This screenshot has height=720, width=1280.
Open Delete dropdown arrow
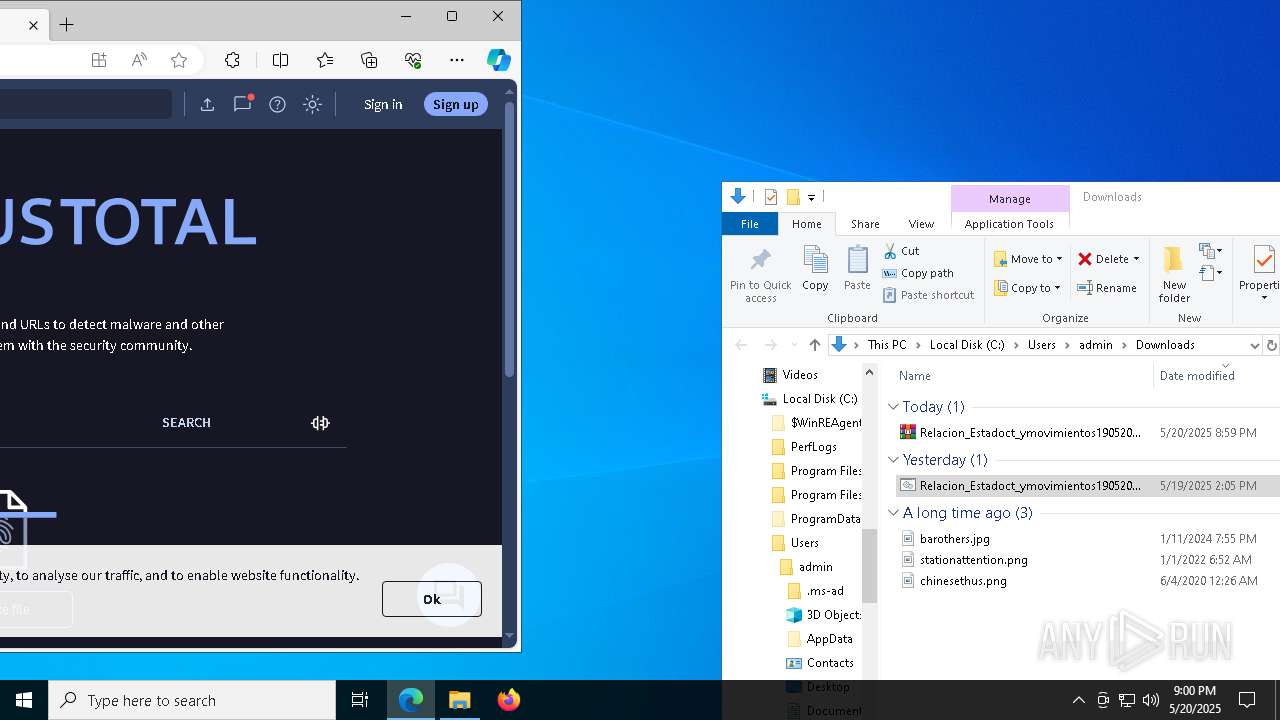(x=1136, y=259)
